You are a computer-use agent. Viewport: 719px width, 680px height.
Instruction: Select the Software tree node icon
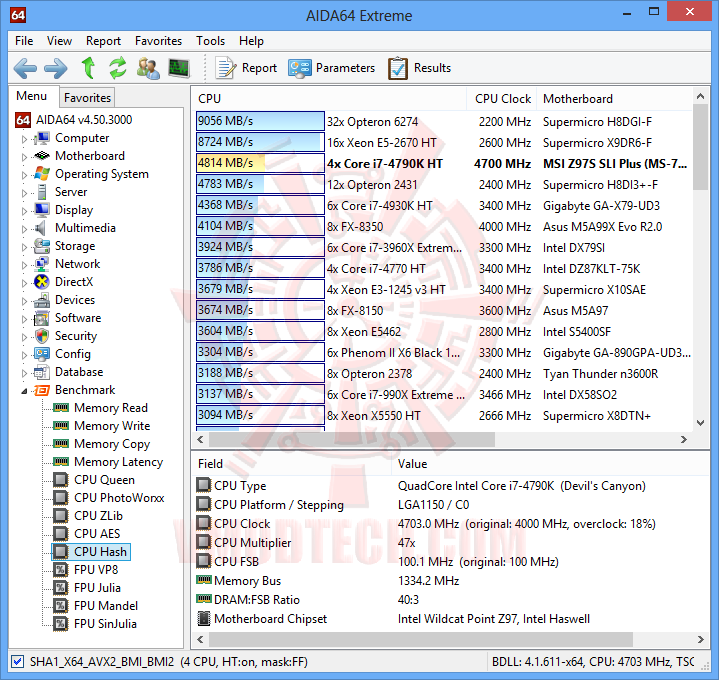pos(42,318)
